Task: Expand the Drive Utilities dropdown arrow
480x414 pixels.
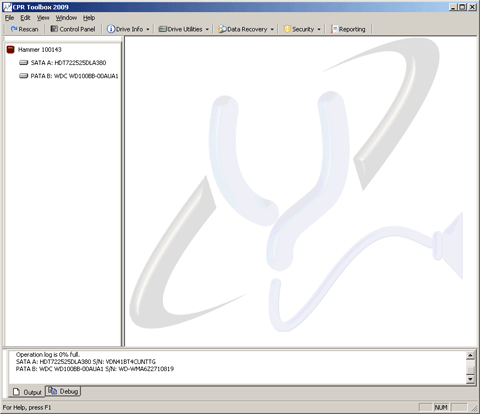Action: pyautogui.click(x=207, y=29)
